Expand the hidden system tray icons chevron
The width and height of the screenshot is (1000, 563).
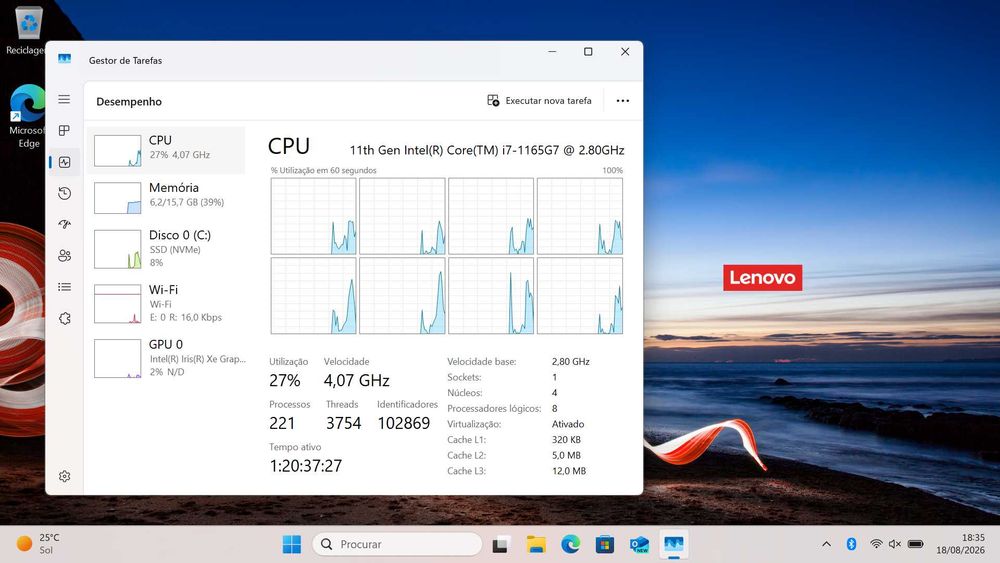click(x=827, y=544)
